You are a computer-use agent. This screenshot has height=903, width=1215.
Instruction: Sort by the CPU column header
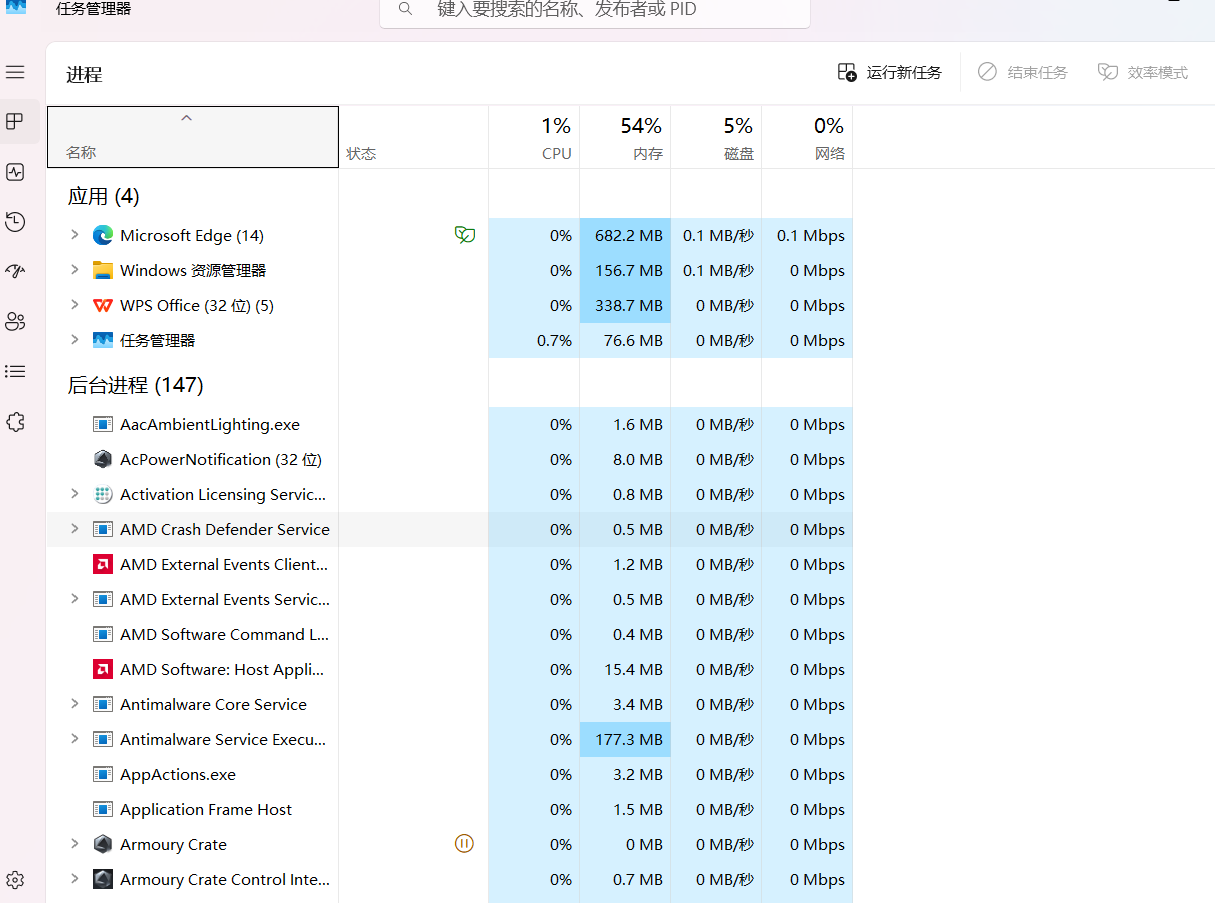pos(534,137)
